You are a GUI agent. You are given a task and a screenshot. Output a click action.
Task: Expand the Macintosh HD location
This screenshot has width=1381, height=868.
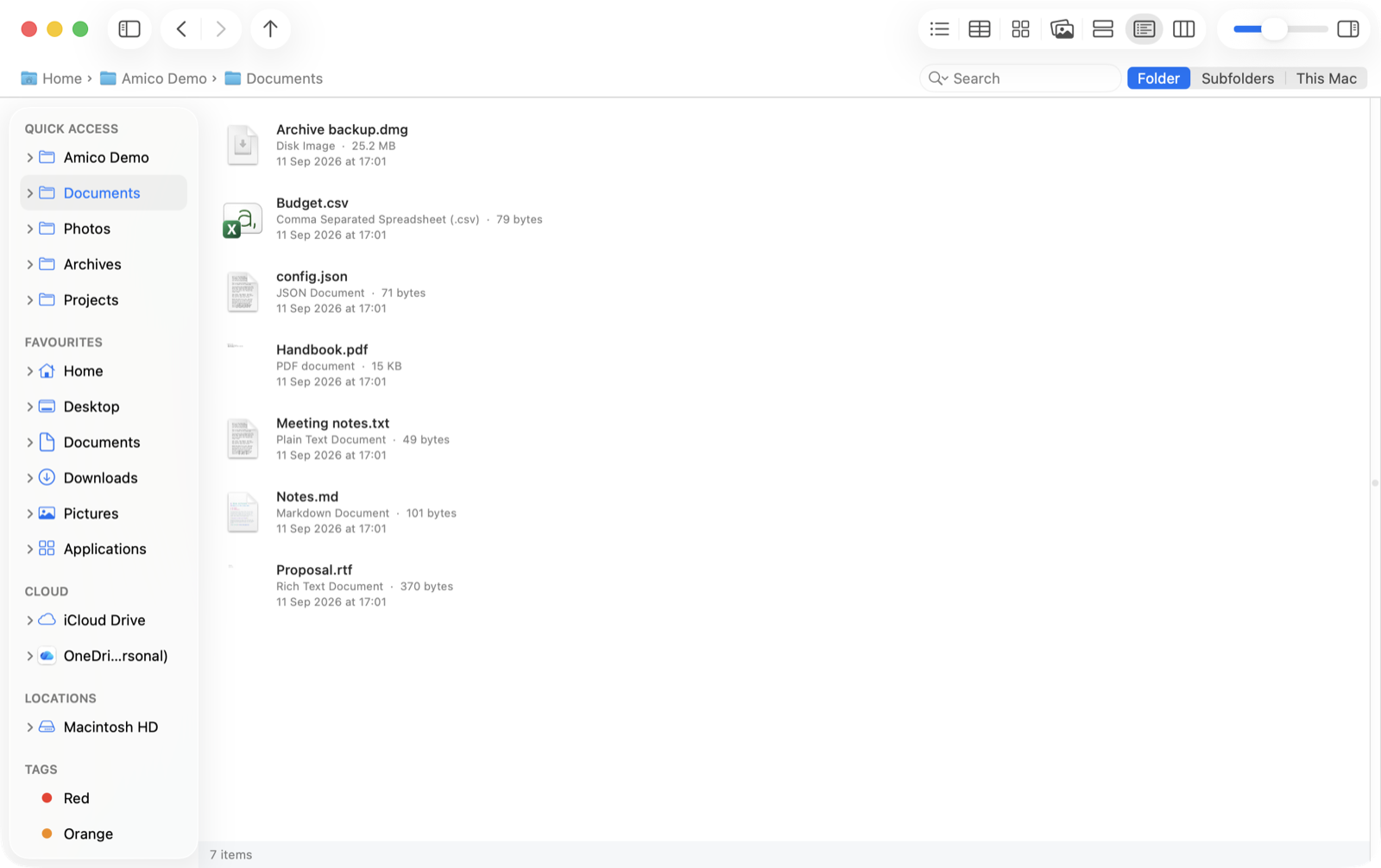click(29, 727)
